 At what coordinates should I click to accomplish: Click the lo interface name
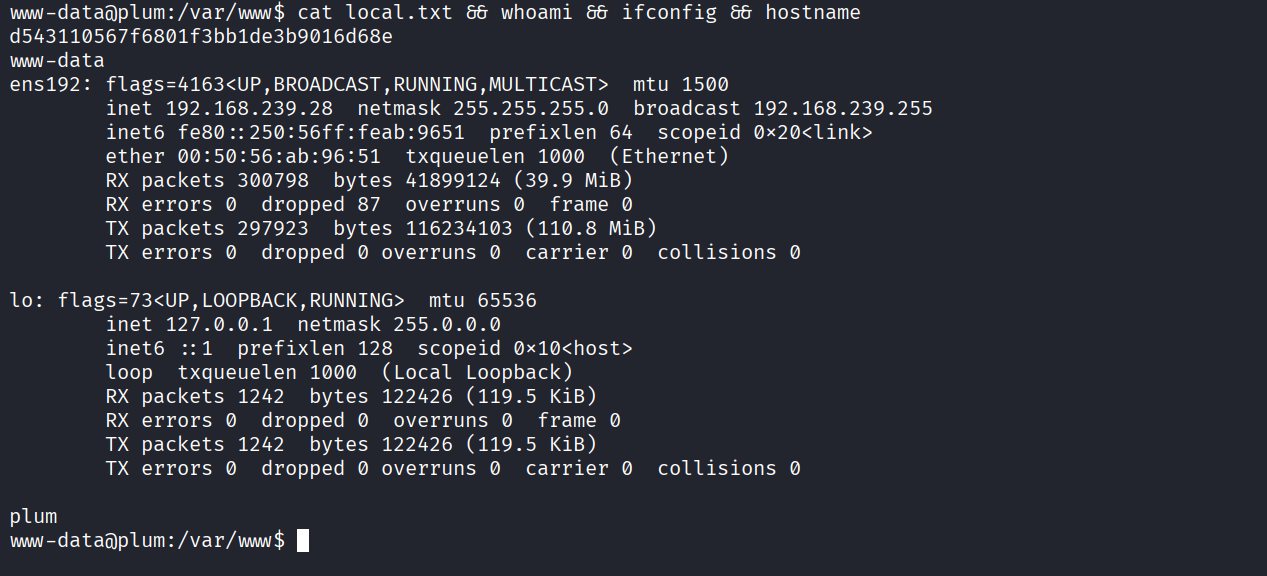point(21,301)
